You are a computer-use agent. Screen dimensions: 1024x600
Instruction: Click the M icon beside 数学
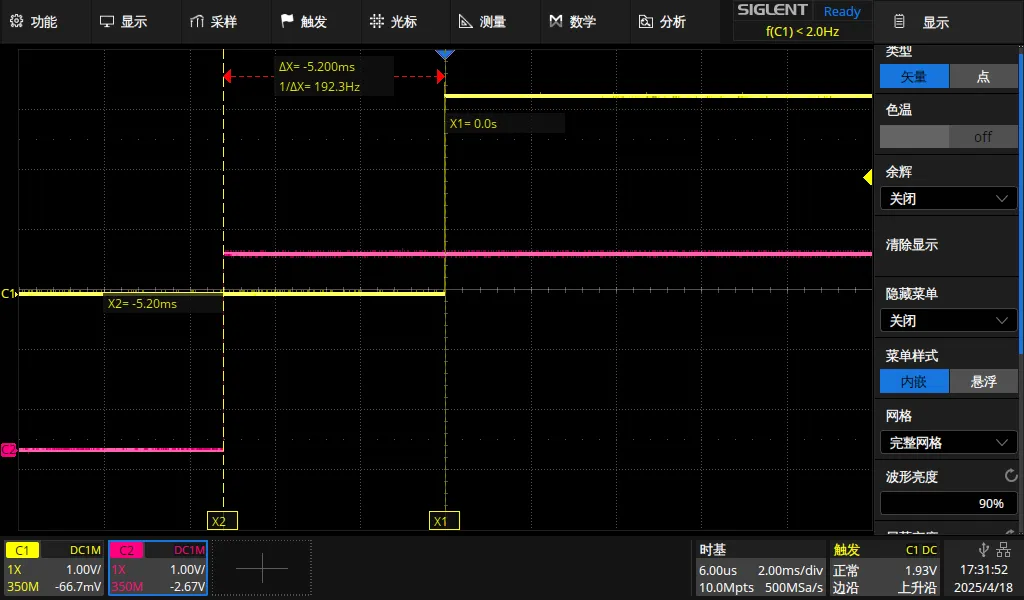pyautogui.click(x=556, y=21)
